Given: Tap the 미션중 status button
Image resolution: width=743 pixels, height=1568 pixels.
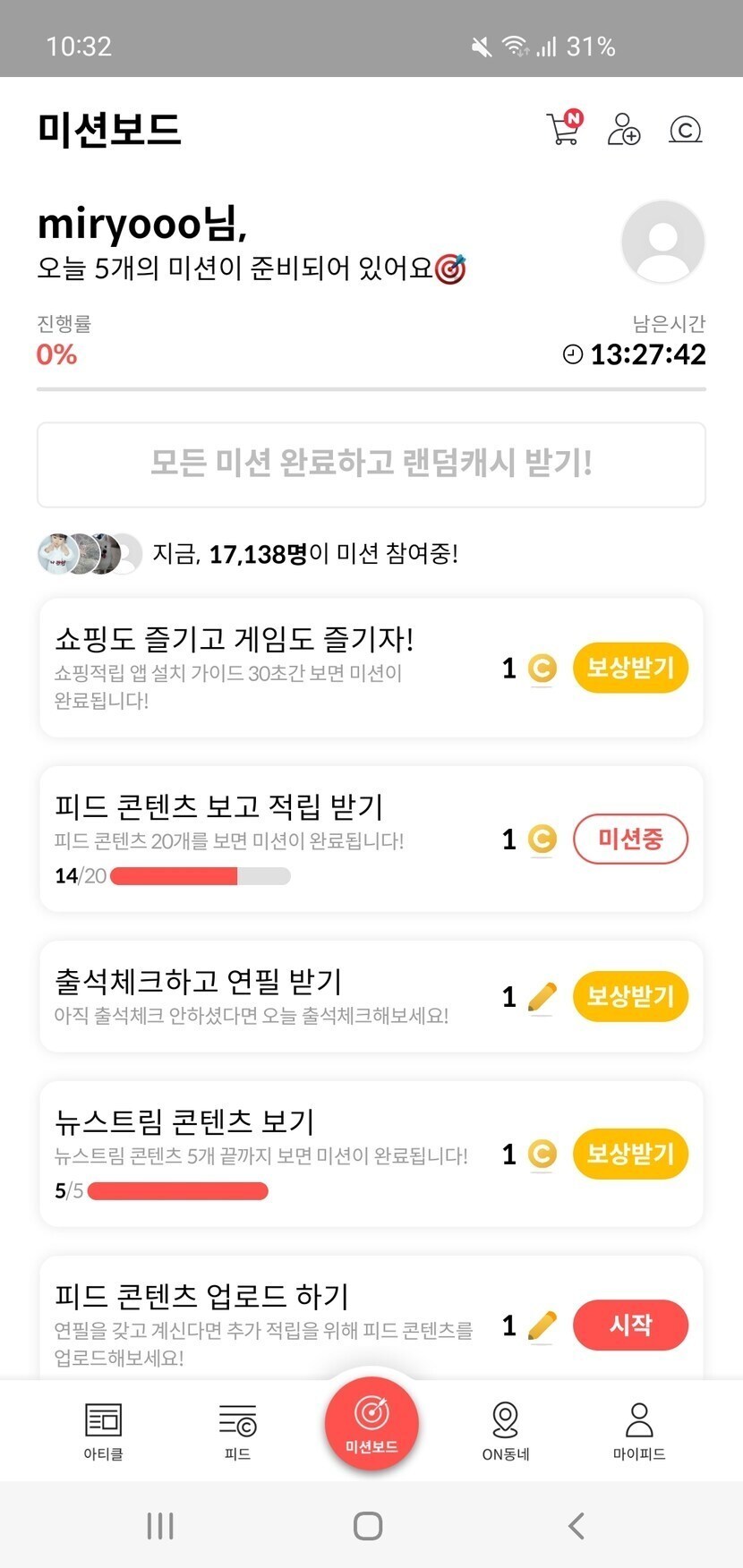Looking at the screenshot, I should point(630,839).
